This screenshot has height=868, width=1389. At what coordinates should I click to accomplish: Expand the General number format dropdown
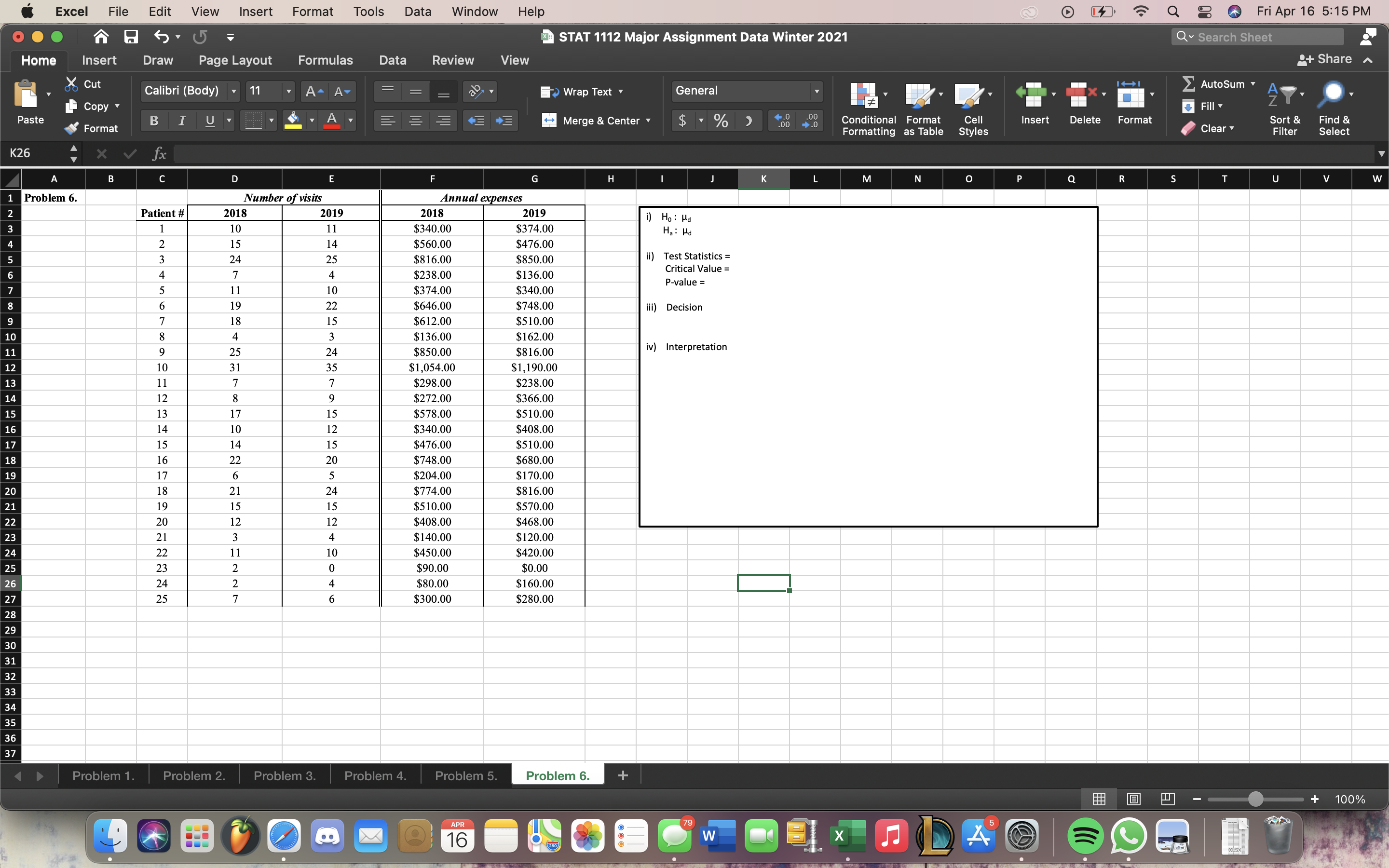(816, 91)
